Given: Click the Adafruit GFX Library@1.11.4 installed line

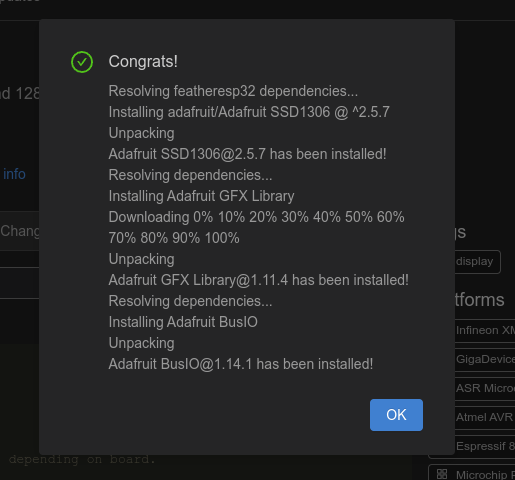Looking at the screenshot, I should [259, 280].
